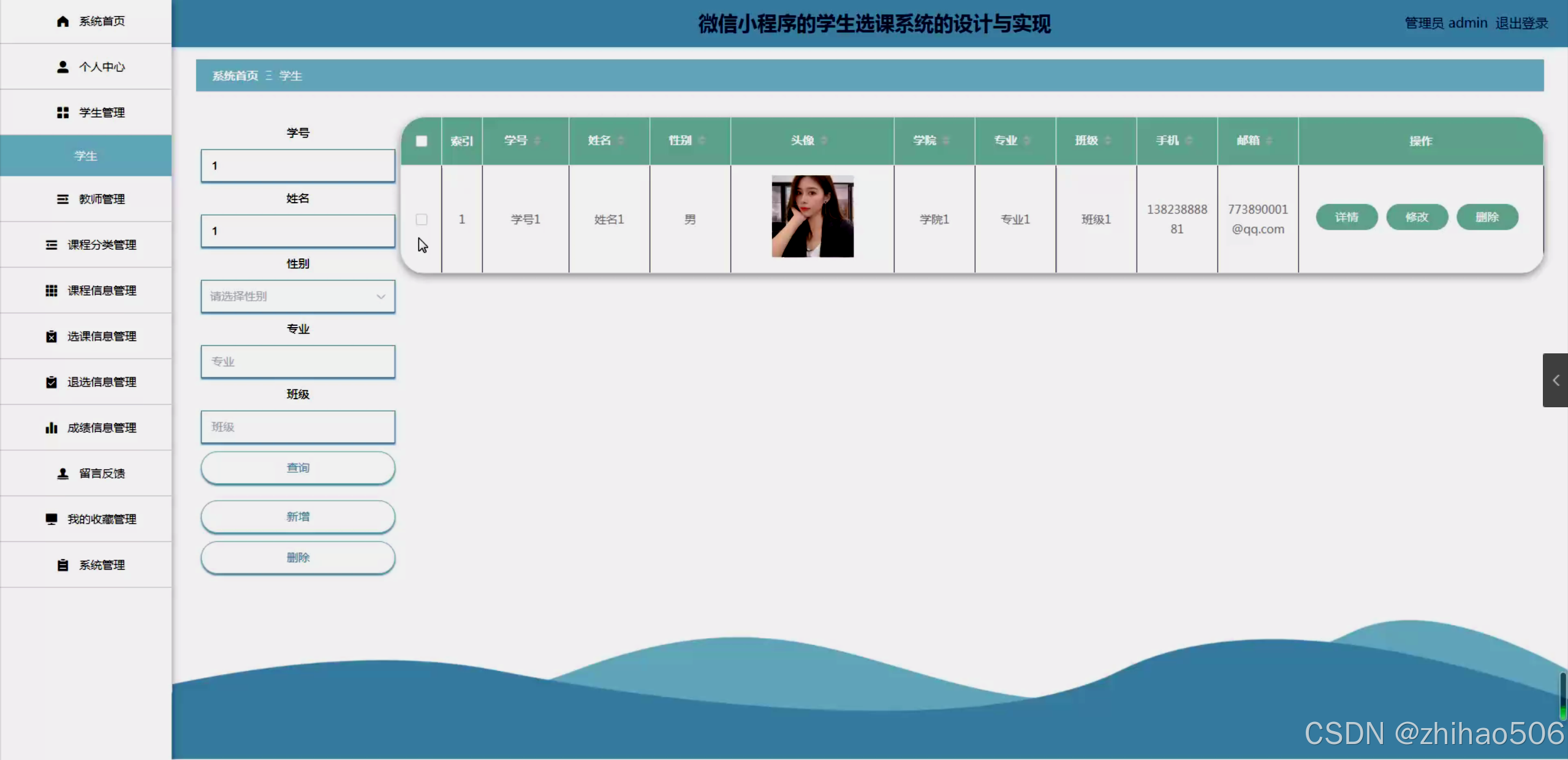
Task: Open 退选信息管理 from the sidebar icon
Action: [x=51, y=382]
